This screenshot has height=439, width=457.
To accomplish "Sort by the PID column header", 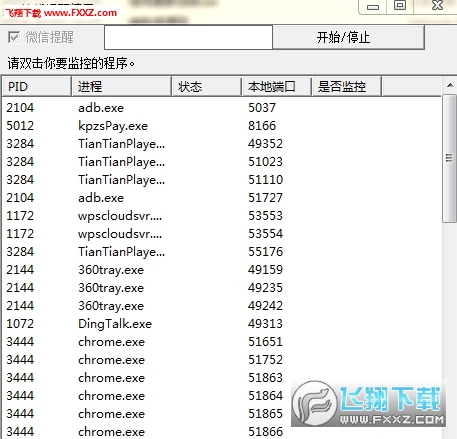I will (37, 87).
